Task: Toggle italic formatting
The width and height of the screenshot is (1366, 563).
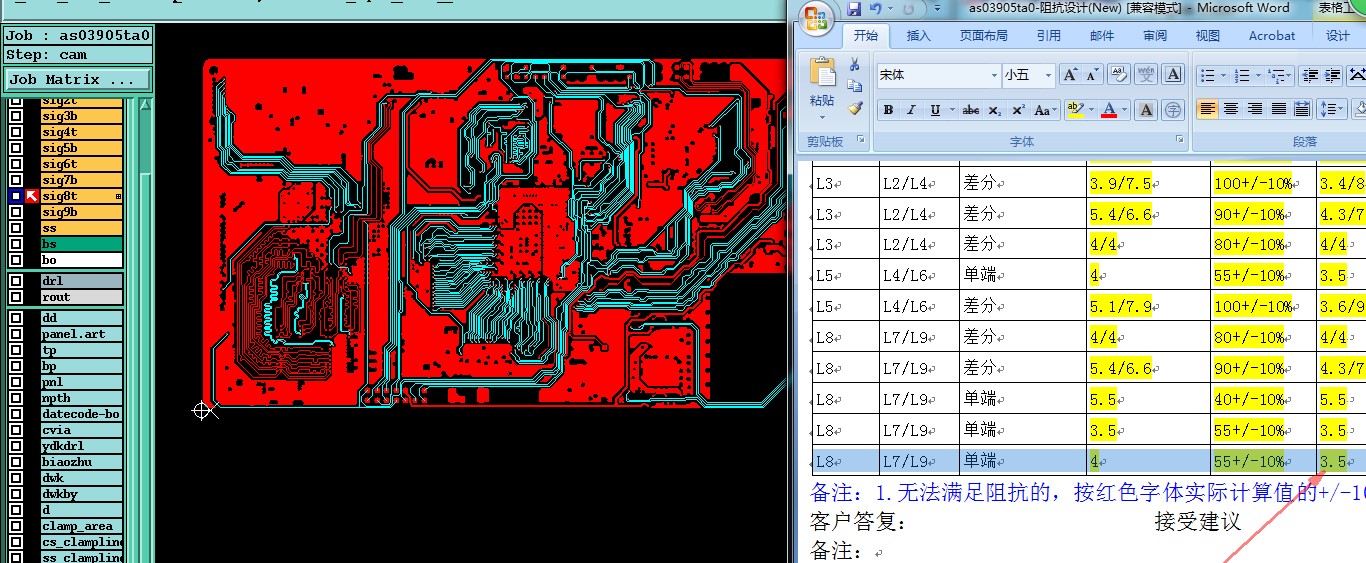Action: click(910, 110)
